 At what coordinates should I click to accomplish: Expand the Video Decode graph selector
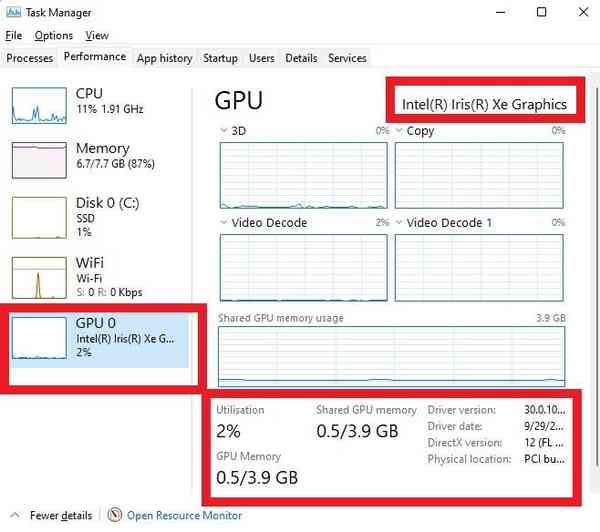tap(223, 223)
